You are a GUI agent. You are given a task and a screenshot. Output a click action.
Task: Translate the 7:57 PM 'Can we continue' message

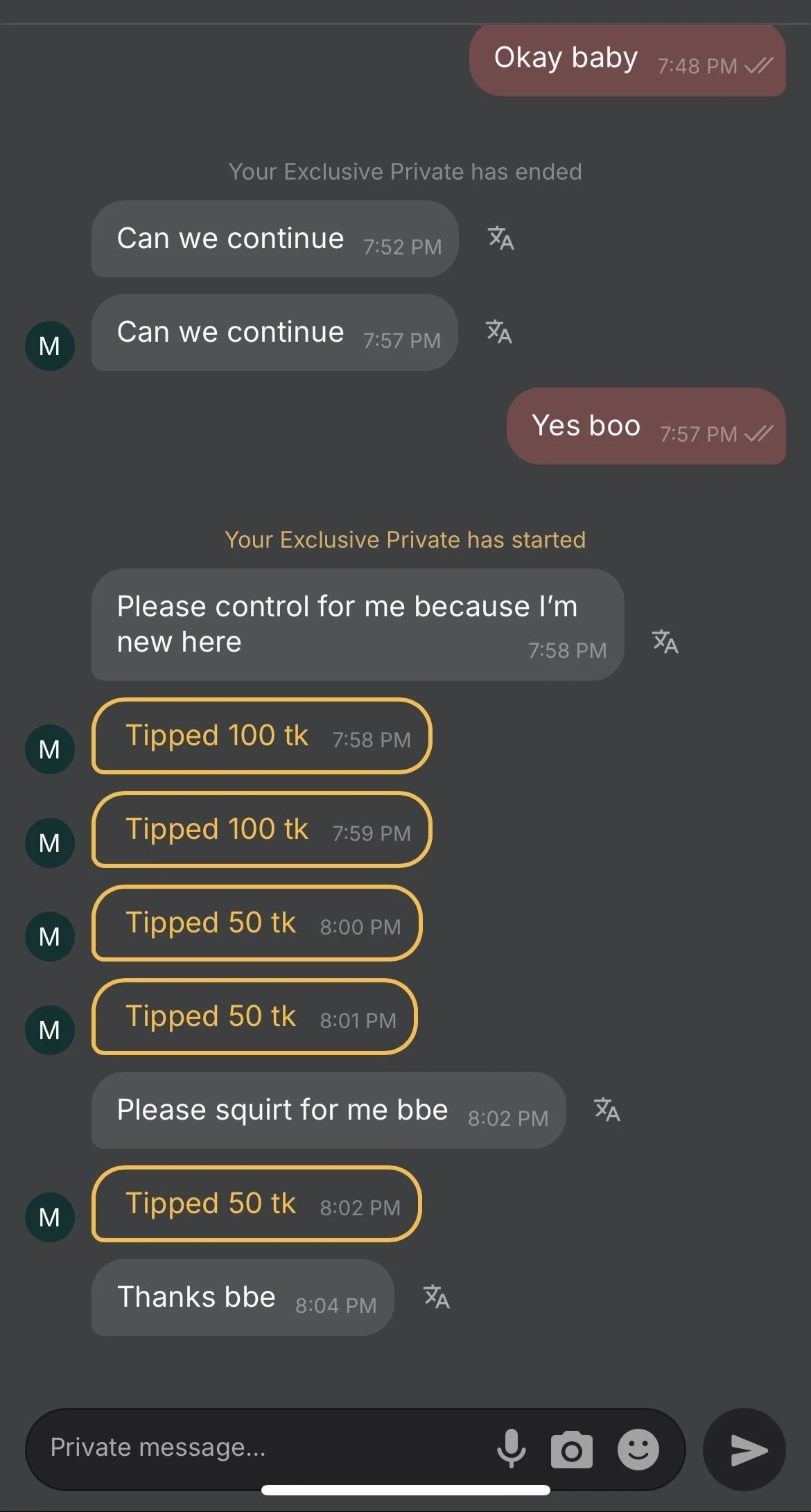pos(498,332)
